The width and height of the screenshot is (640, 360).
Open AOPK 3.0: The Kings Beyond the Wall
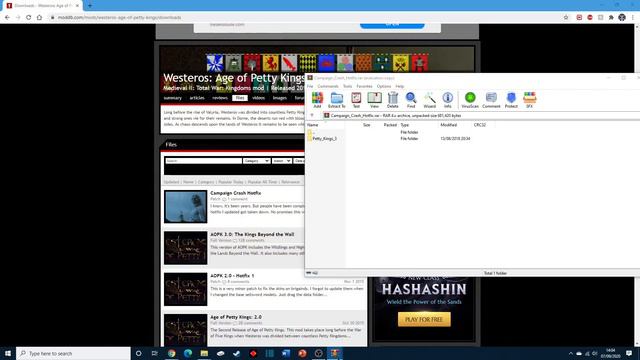[252, 234]
